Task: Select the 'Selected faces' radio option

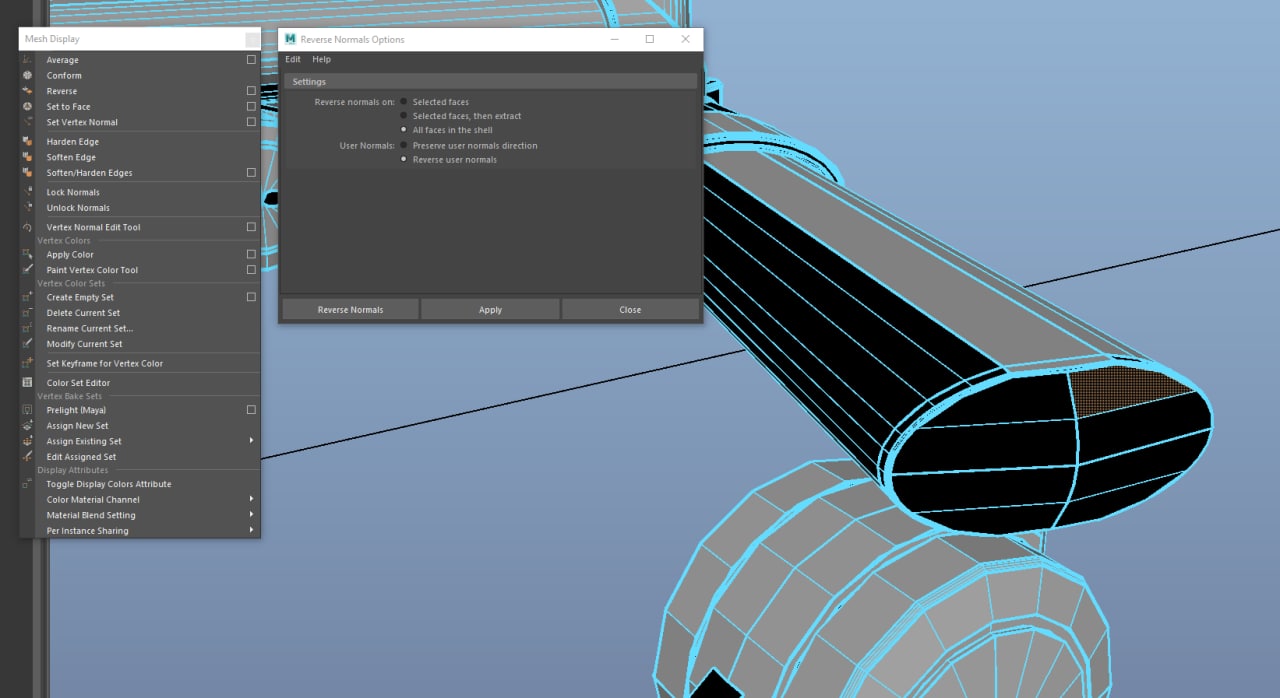Action: [x=404, y=102]
